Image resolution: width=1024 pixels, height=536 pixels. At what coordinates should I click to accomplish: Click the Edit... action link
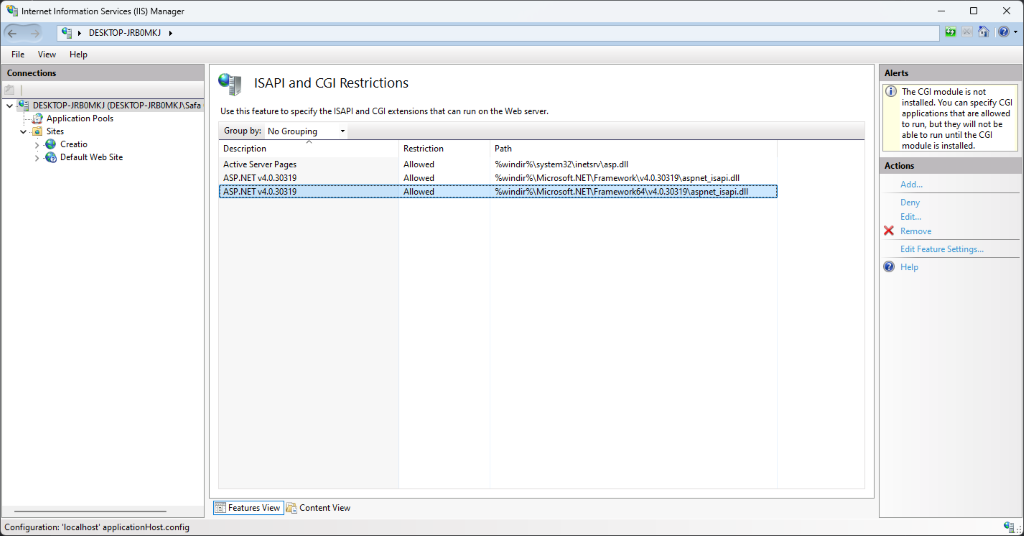click(x=910, y=217)
